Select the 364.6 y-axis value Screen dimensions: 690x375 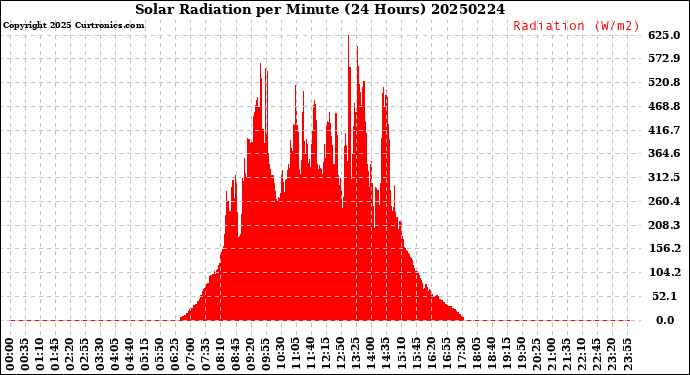coord(664,154)
